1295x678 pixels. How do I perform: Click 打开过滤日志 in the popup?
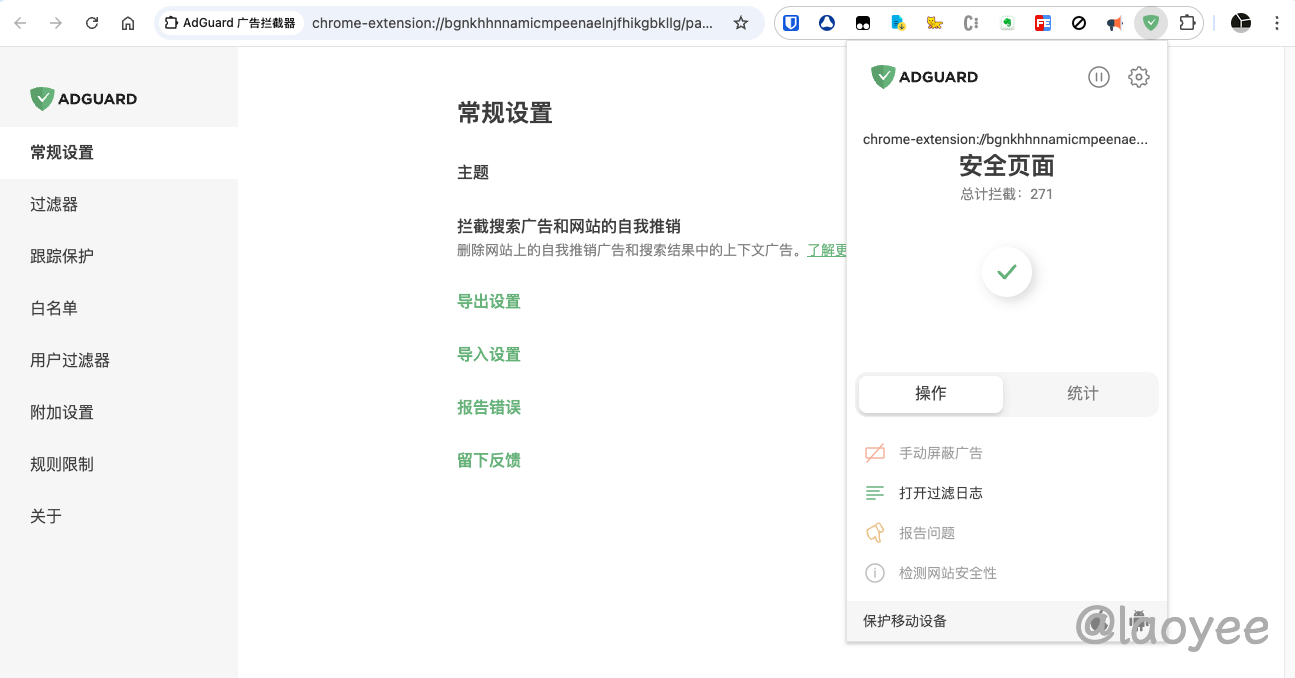tap(940, 493)
